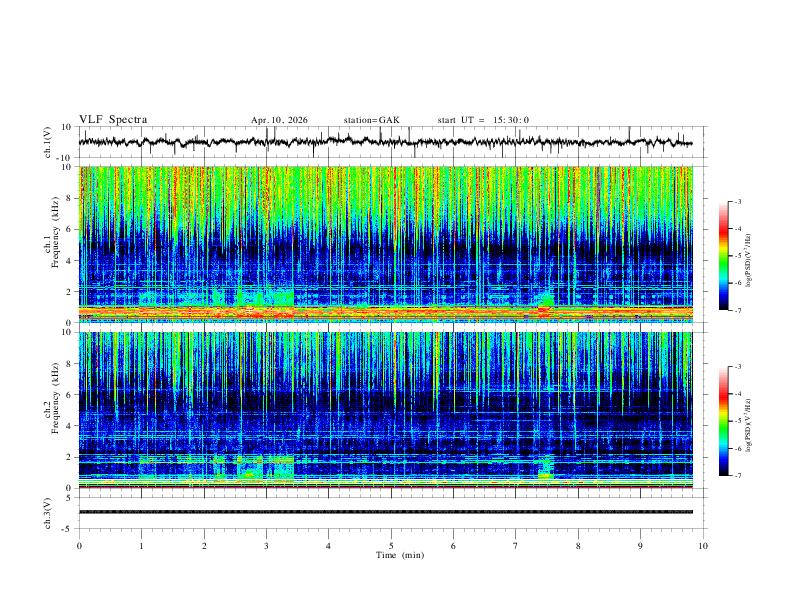Click the "ch.1(V)" waveform axis label
This screenshot has height=612, width=792.
click(x=48, y=142)
